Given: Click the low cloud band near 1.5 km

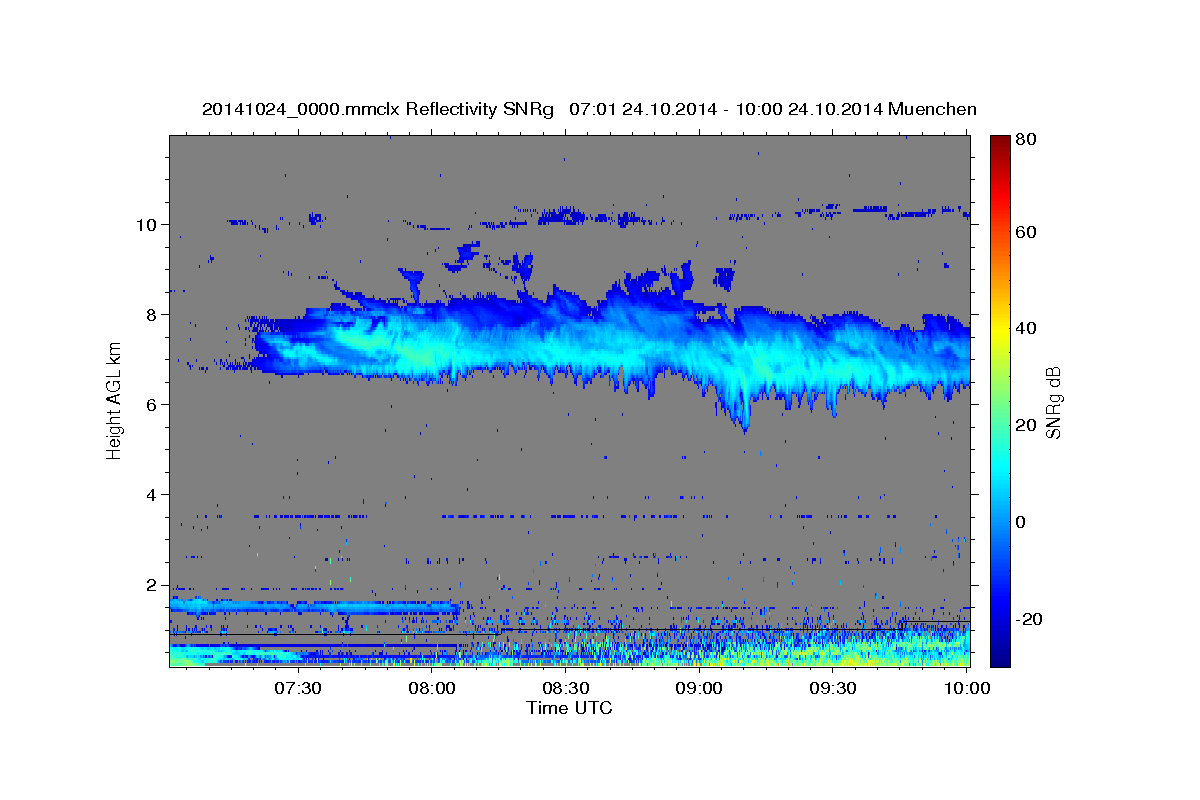Looking at the screenshot, I should point(315,606).
